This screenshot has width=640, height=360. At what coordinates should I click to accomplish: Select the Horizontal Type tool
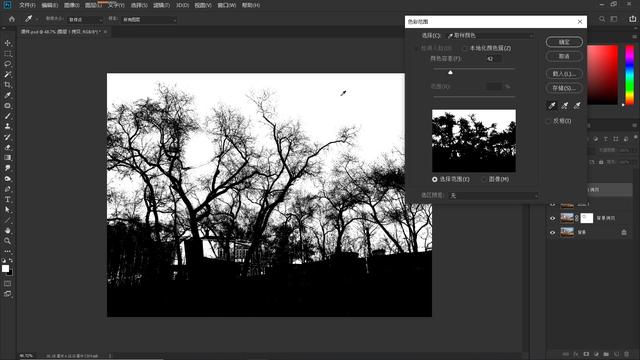coord(7,200)
